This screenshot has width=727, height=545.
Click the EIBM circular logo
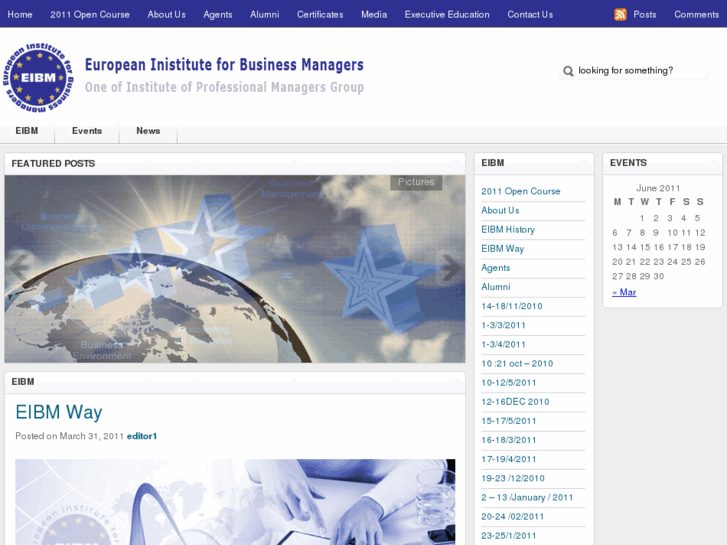(x=38, y=77)
